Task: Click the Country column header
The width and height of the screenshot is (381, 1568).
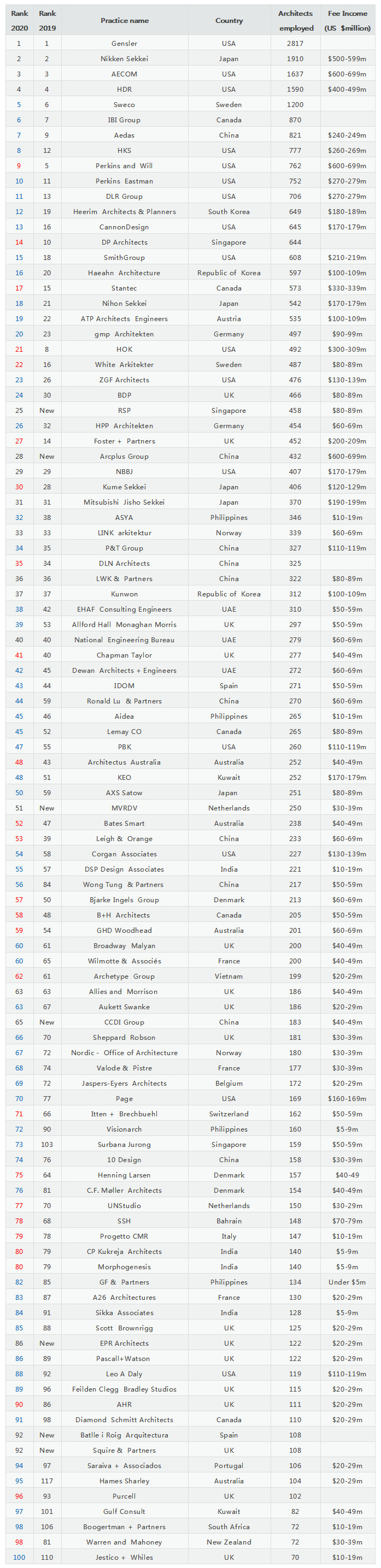Action: click(228, 21)
